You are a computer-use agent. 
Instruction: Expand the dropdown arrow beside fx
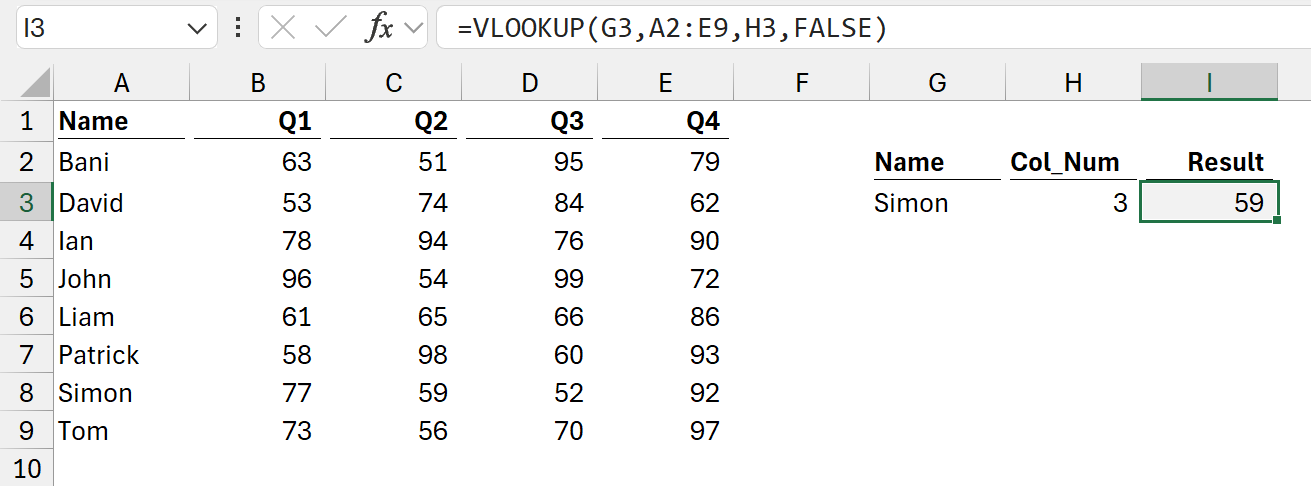click(x=411, y=28)
